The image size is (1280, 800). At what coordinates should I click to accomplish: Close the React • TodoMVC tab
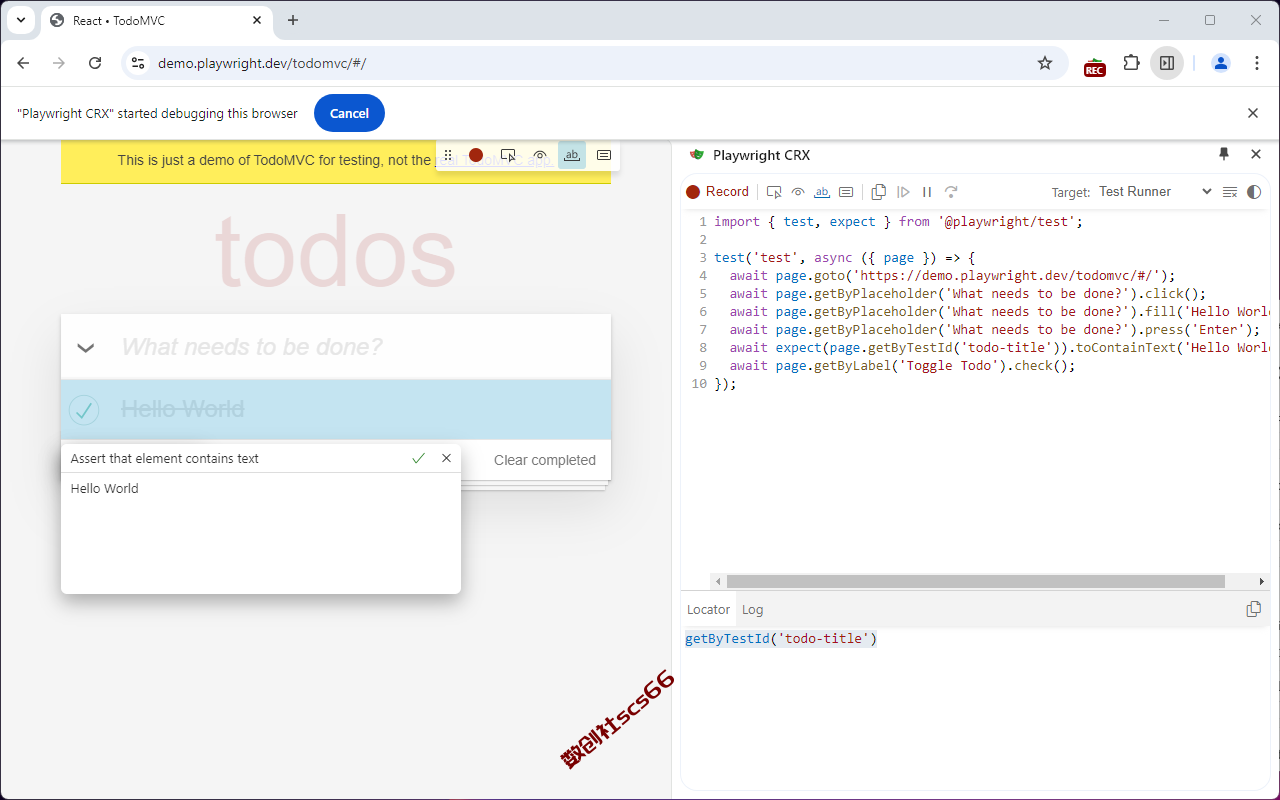click(x=256, y=21)
